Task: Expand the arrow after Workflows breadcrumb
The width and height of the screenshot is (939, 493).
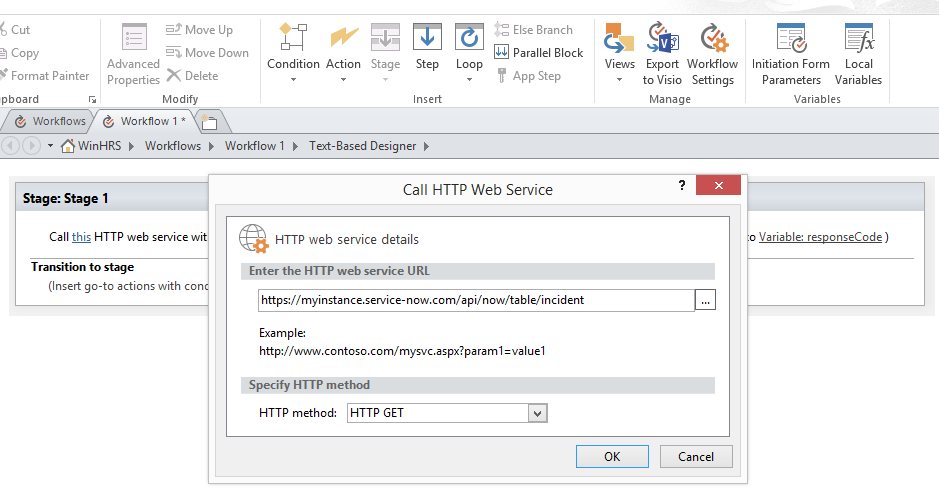Action: 211,146
